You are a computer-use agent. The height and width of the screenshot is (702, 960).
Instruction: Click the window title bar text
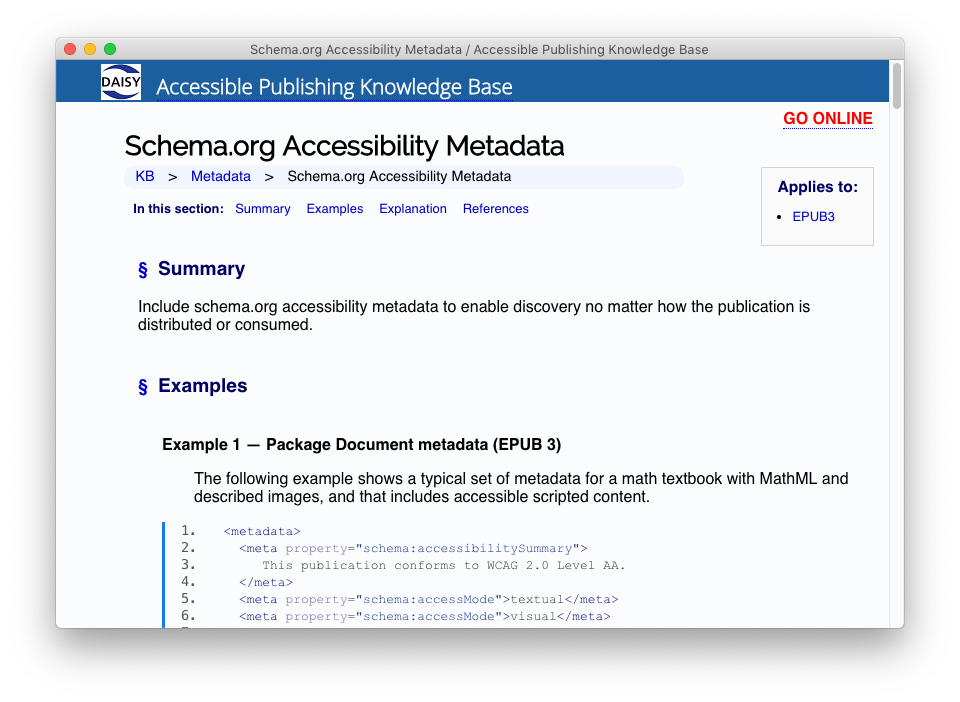[479, 50]
